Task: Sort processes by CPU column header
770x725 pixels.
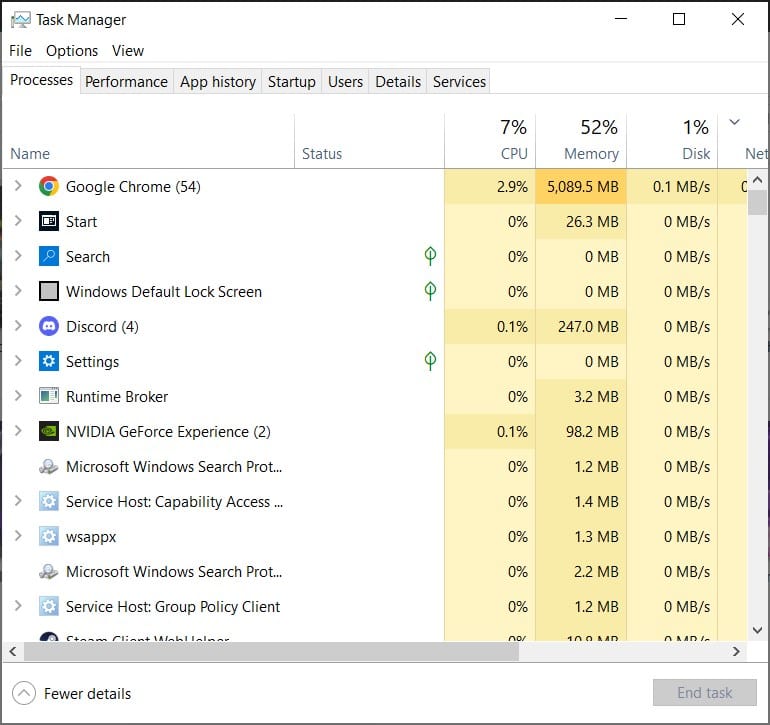Action: [x=490, y=141]
